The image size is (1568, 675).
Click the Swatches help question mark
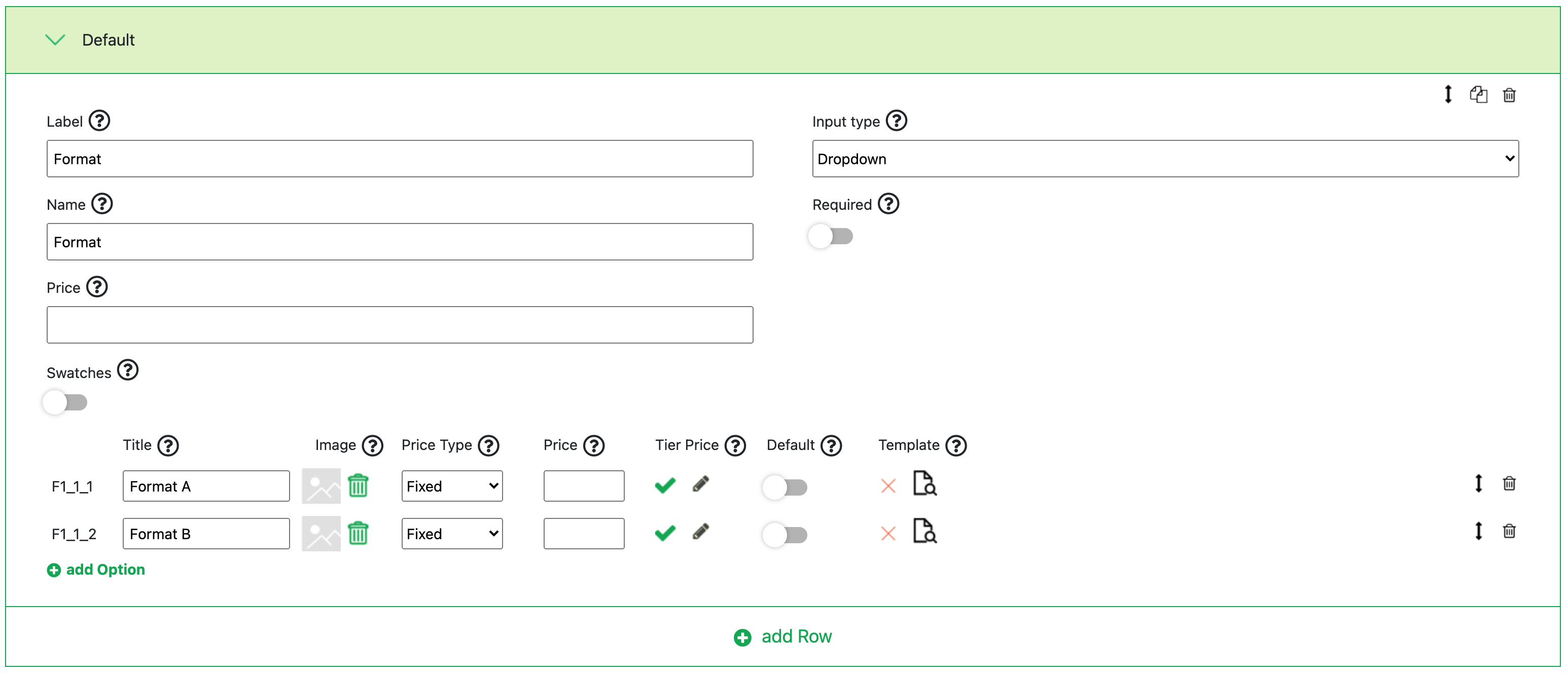128,370
